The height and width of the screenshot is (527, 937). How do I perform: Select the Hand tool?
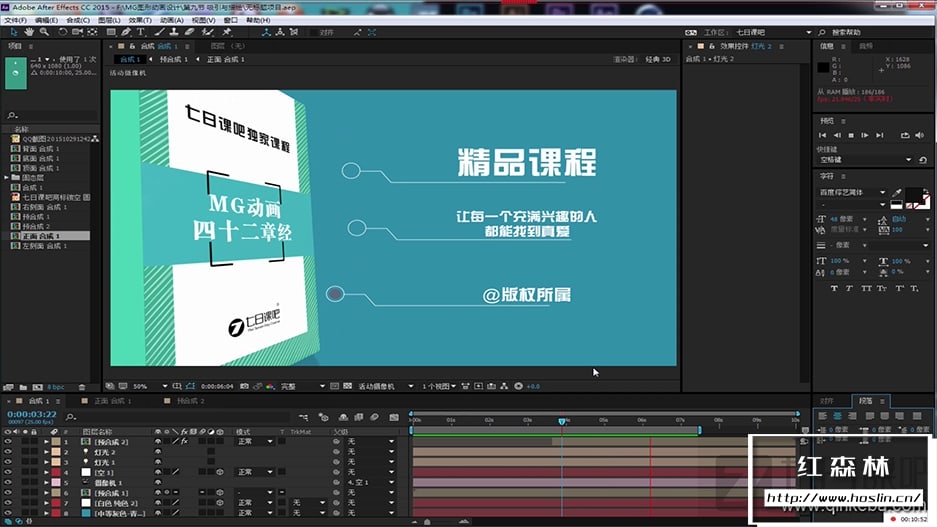(29, 32)
